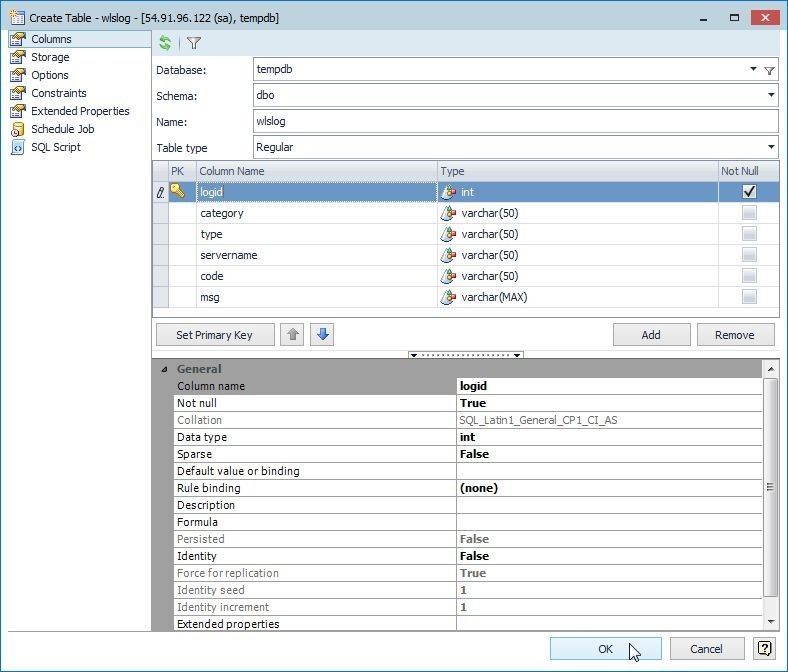The width and height of the screenshot is (788, 672).
Task: Check Not Null for servername column
Action: tap(749, 255)
